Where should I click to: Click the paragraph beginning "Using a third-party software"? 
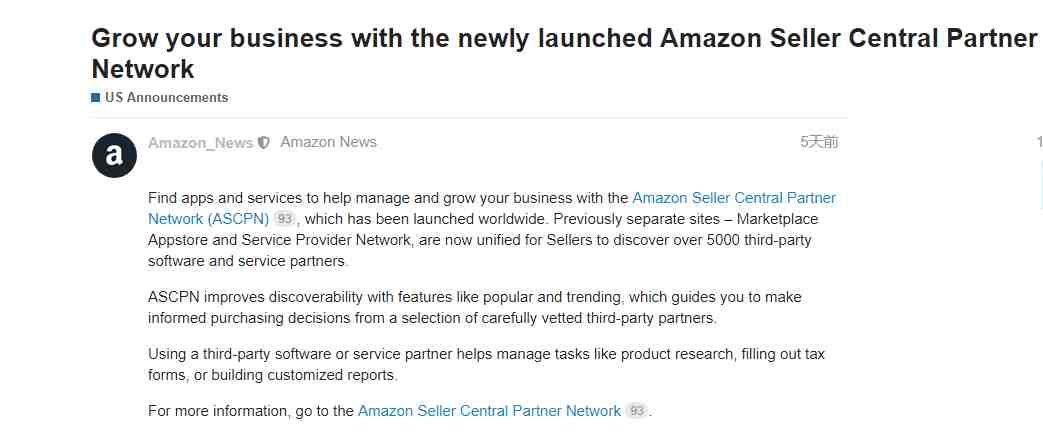(x=486, y=364)
